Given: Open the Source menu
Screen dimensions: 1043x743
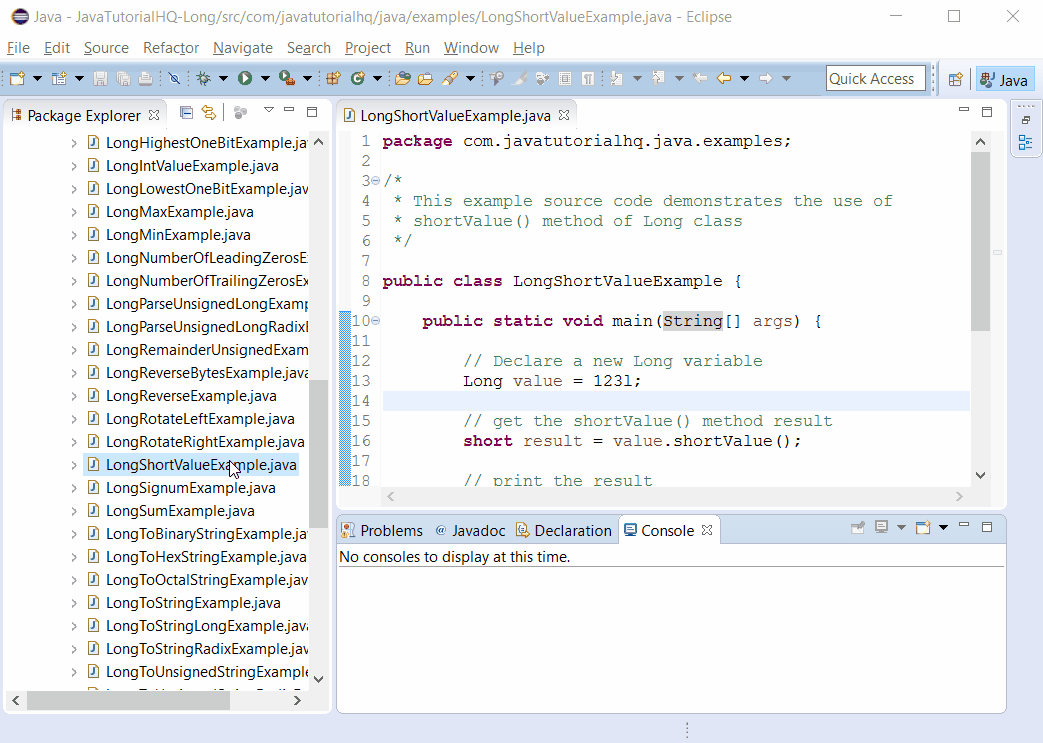Looking at the screenshot, I should click(106, 48).
